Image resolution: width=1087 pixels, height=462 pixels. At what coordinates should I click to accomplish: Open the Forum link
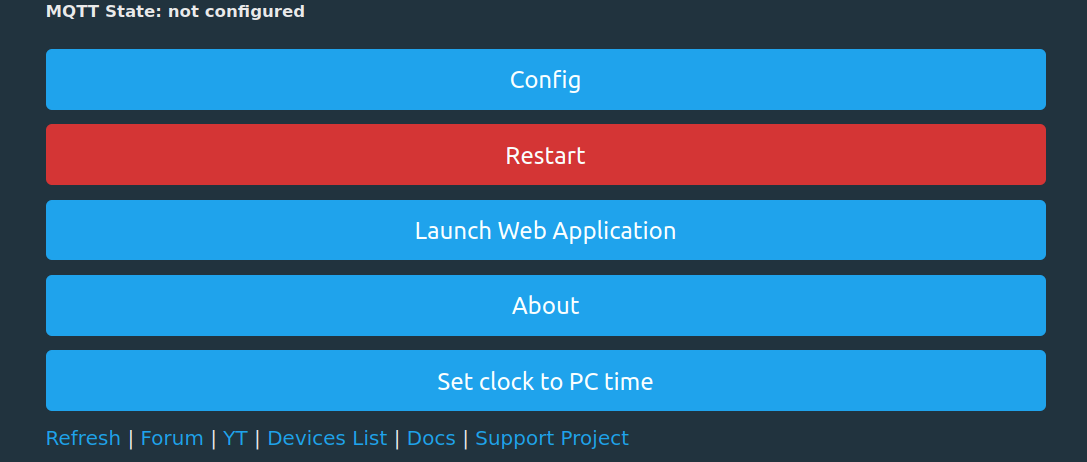click(171, 438)
